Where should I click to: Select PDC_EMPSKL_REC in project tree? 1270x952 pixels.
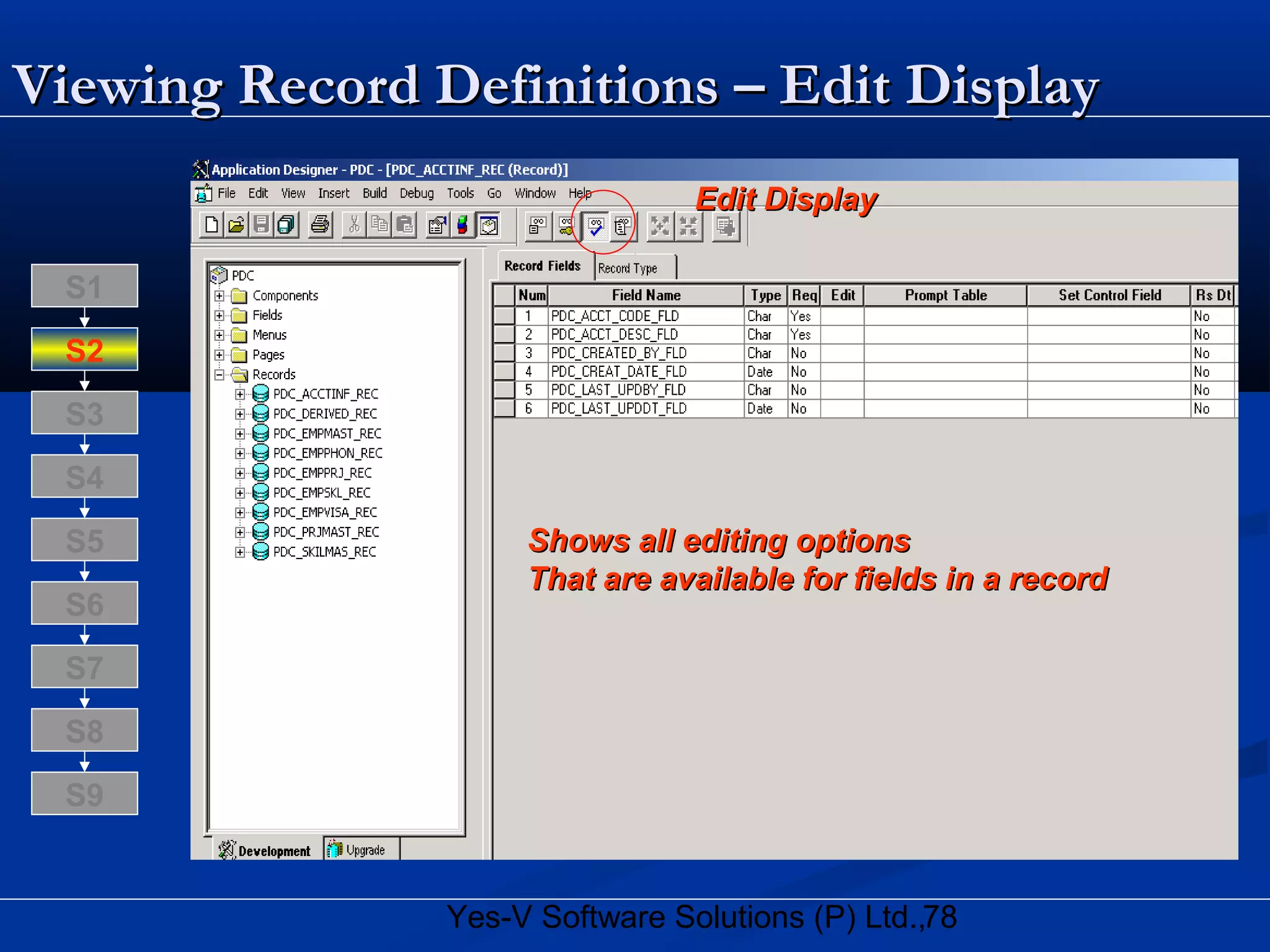click(322, 493)
